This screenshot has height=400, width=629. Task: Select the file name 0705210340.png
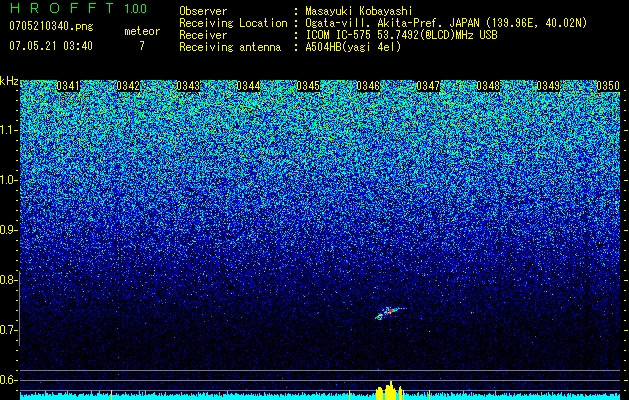point(51,26)
